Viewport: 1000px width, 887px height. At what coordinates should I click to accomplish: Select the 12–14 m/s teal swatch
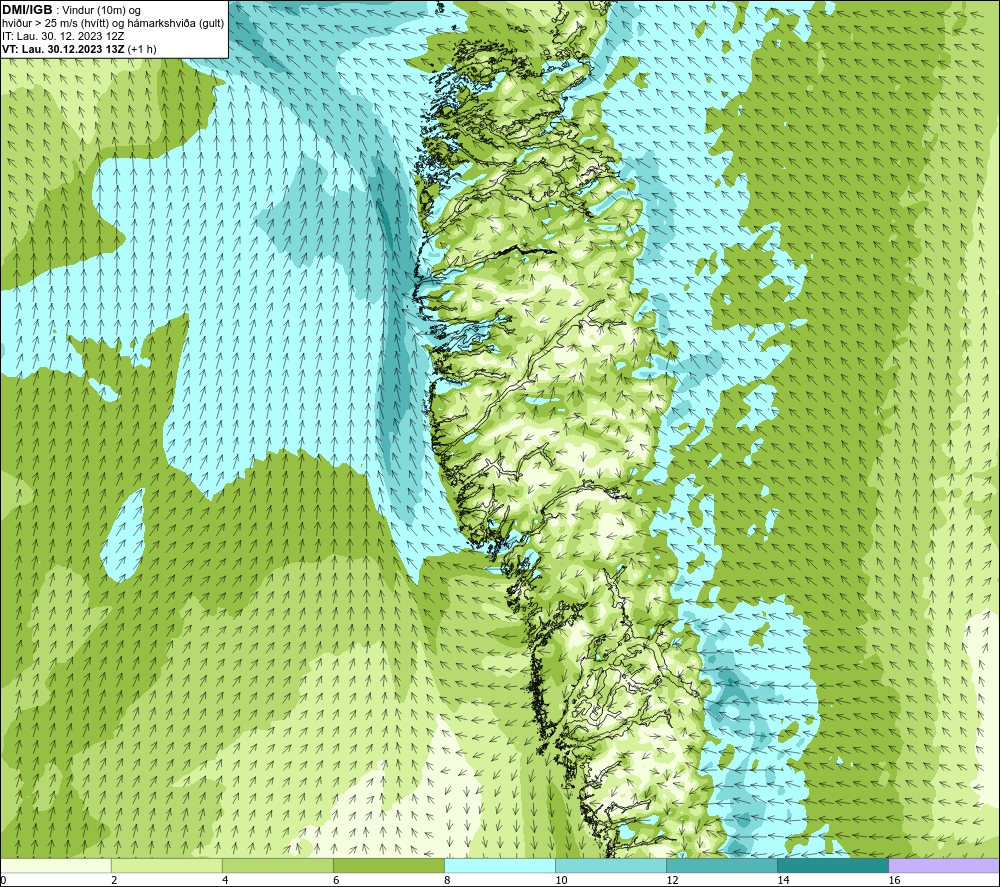(x=721, y=865)
